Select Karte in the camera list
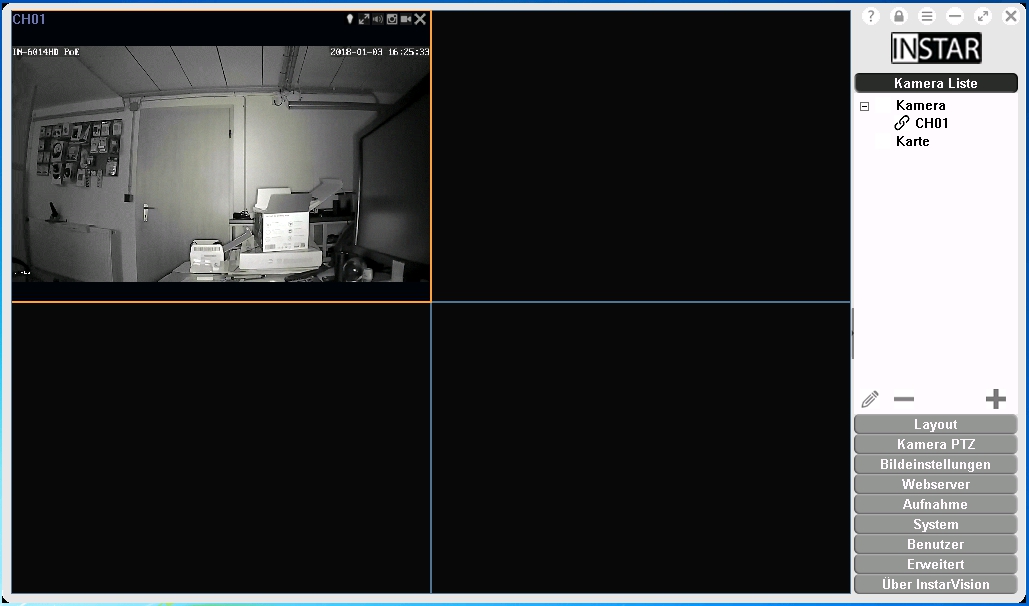The width and height of the screenshot is (1029, 606). [912, 141]
